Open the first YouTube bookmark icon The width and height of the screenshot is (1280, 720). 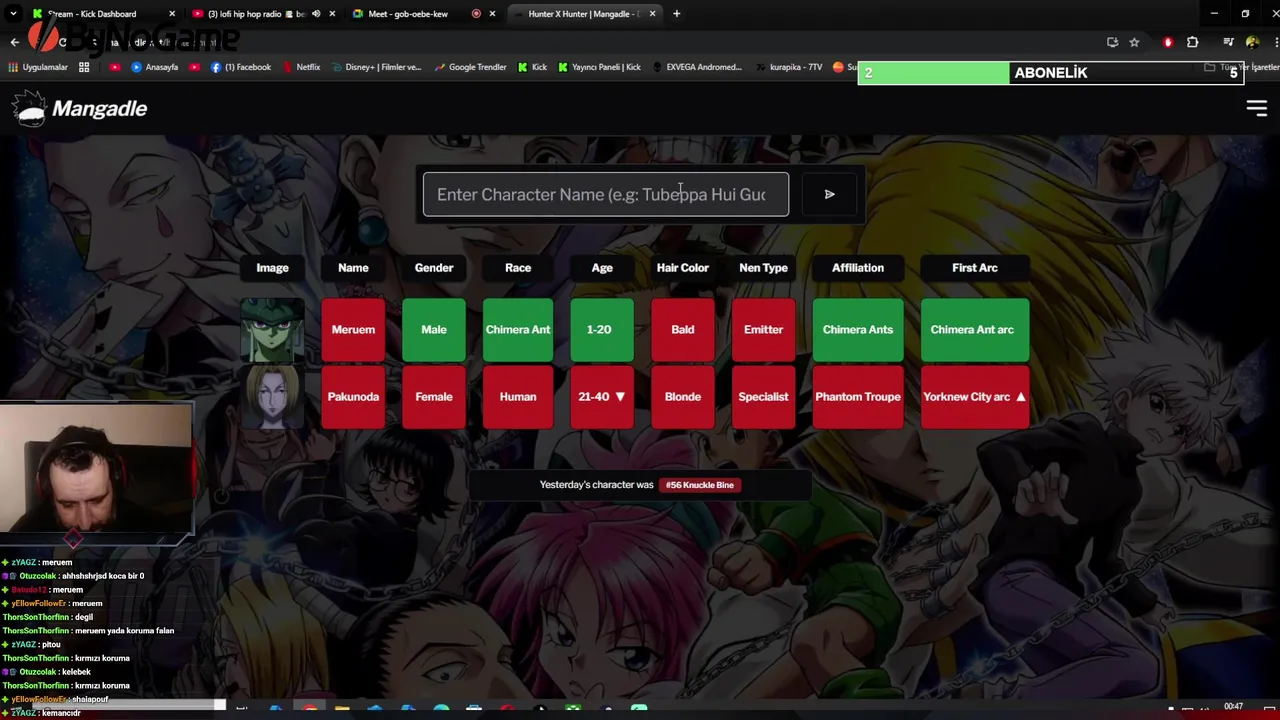pos(114,67)
